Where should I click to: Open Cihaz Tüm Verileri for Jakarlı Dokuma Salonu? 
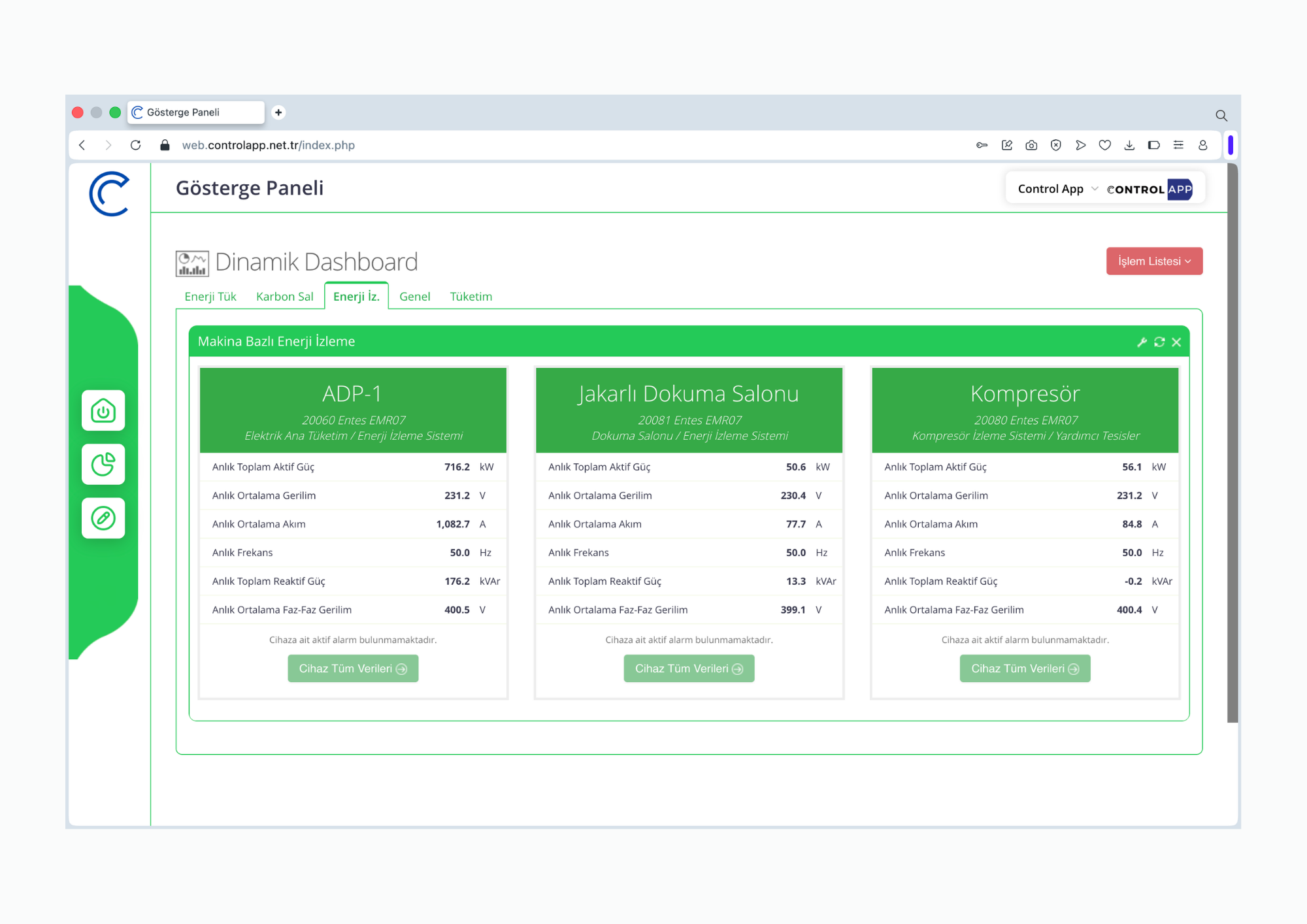689,668
